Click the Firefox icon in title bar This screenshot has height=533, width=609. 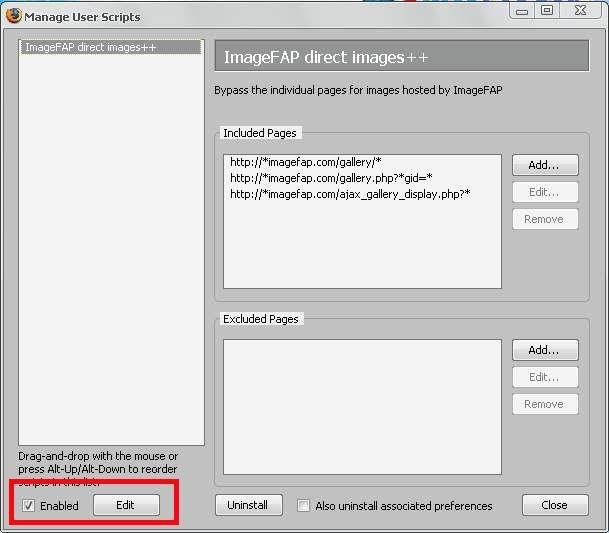point(13,16)
